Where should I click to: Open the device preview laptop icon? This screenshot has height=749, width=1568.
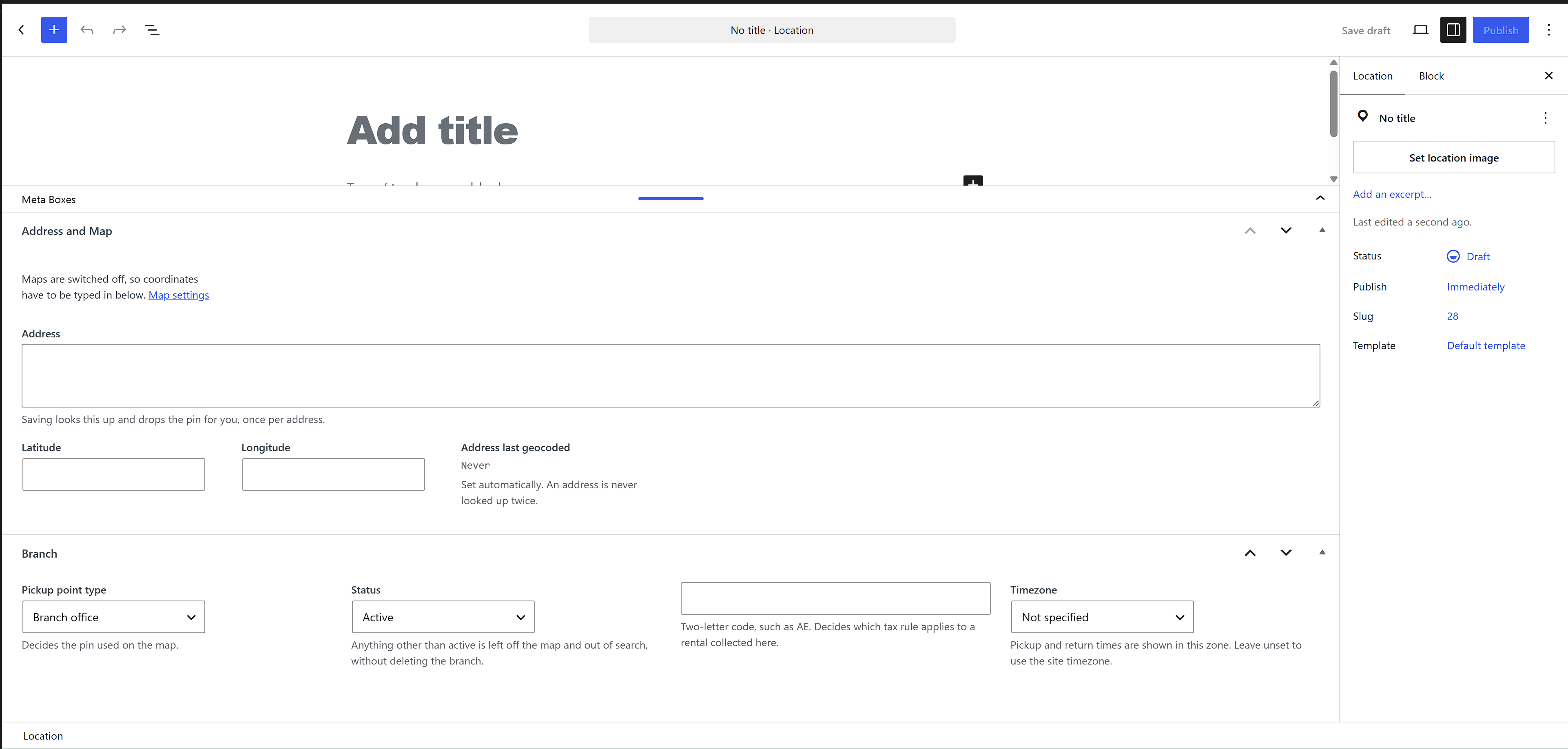point(1420,30)
